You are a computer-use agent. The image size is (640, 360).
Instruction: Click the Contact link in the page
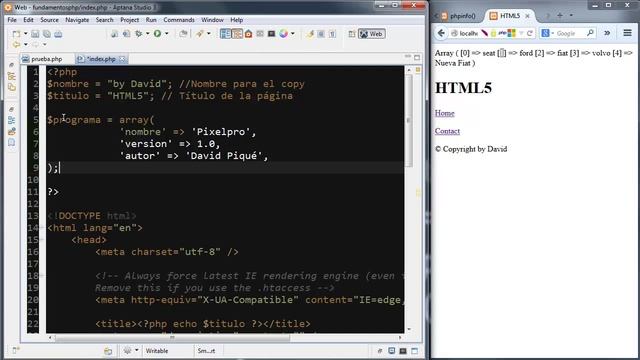coord(447,131)
